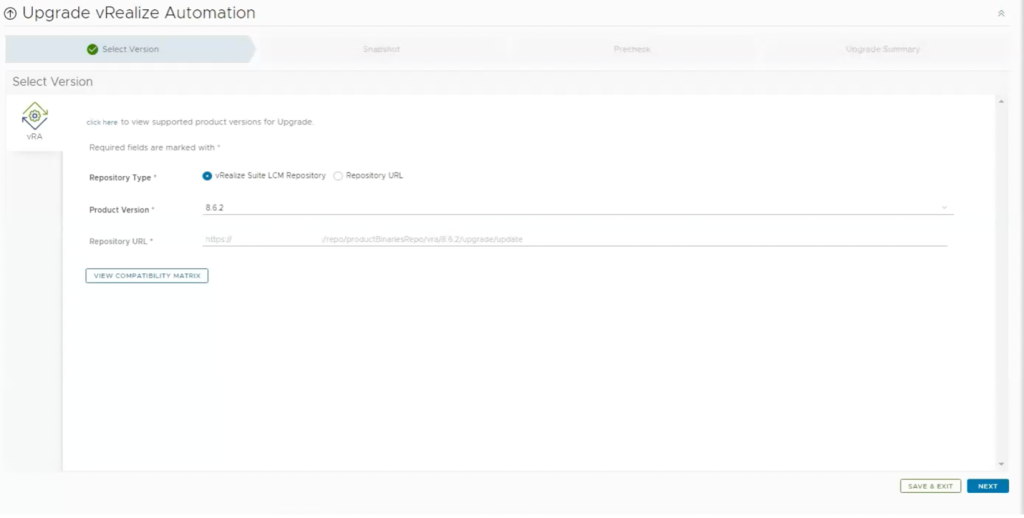The height and width of the screenshot is (518, 1024).
Task: Click 'Required fields are marked with' text
Action: pyautogui.click(x=152, y=148)
